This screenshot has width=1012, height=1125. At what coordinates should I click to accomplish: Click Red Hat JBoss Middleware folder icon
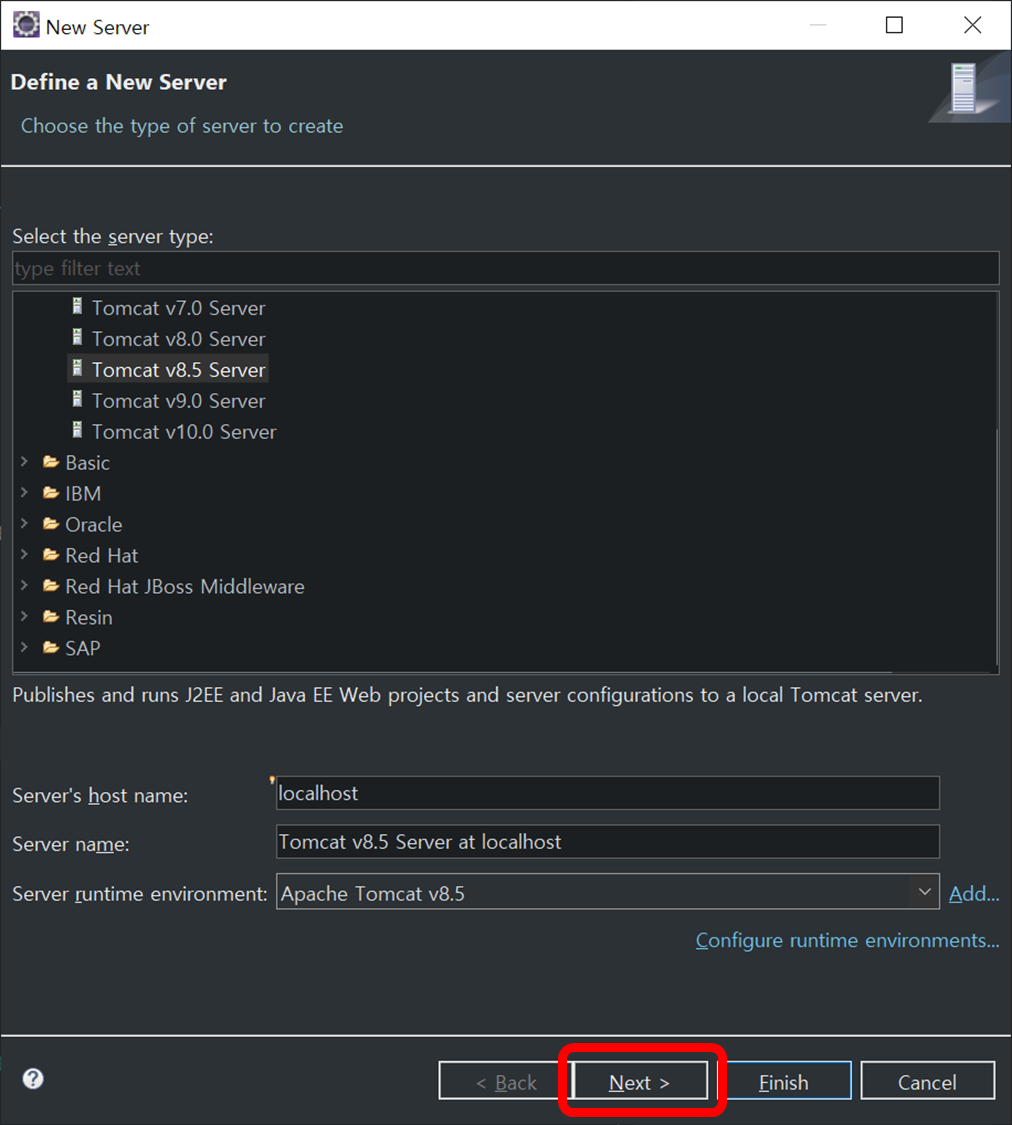coord(51,585)
